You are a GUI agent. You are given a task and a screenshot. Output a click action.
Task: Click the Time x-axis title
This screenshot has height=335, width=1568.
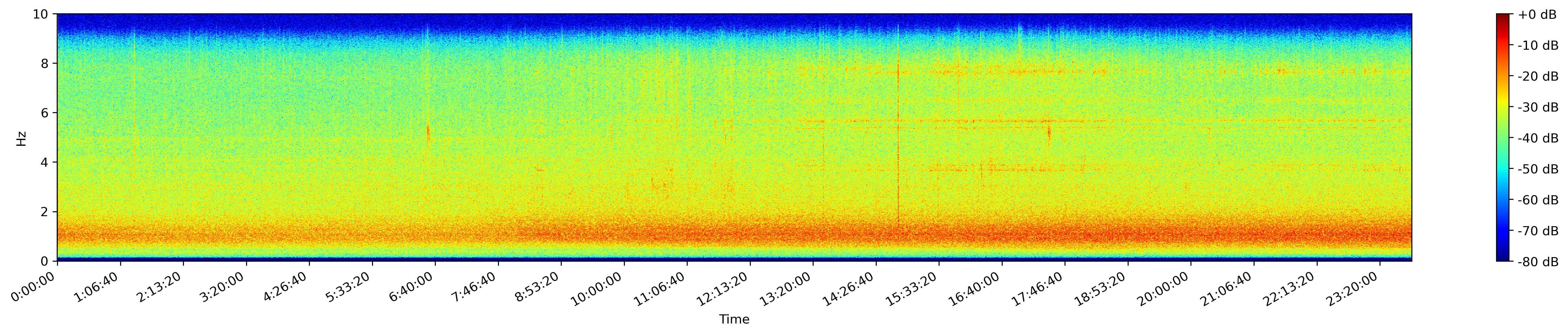(734, 320)
